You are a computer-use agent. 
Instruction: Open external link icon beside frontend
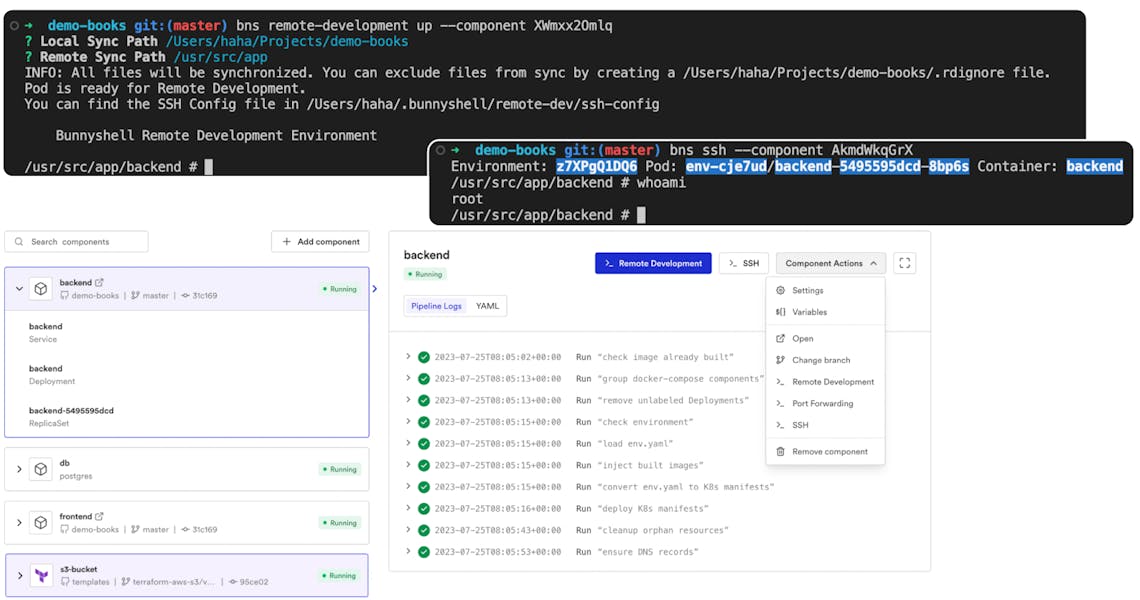coord(100,517)
